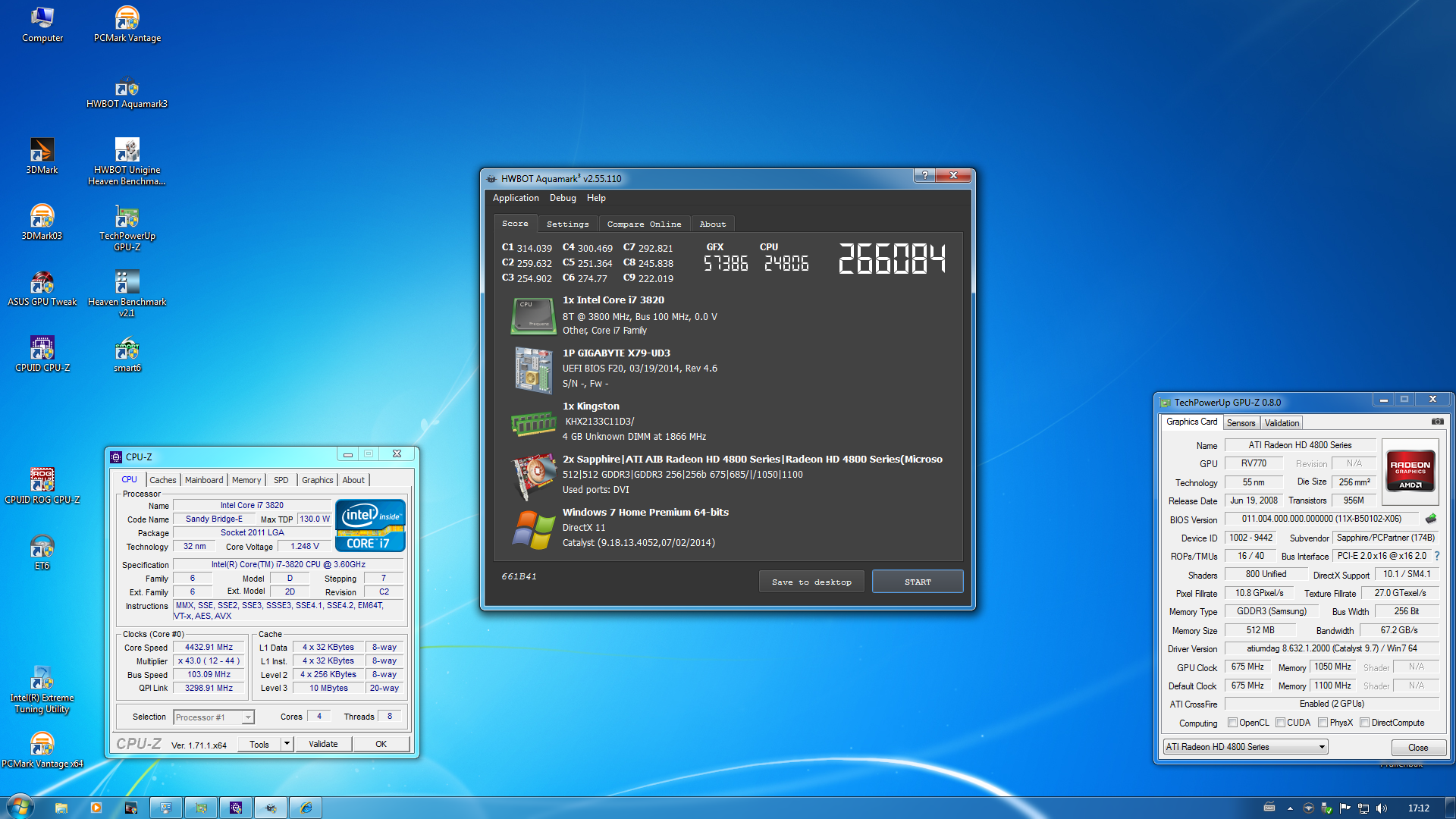Screen dimensions: 1456x819
Task: Click the taskbar clock showing 17:12
Action: tap(1418, 808)
